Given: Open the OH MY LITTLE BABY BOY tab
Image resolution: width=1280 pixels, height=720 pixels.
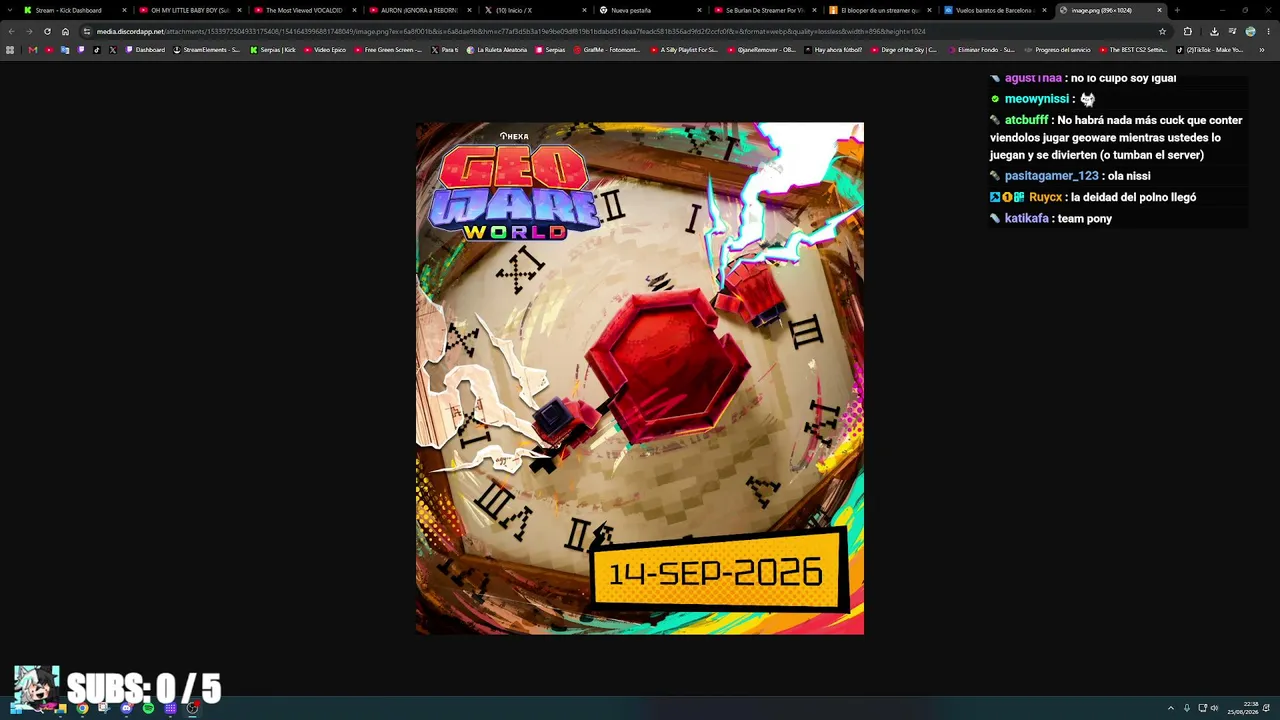Looking at the screenshot, I should (190, 10).
